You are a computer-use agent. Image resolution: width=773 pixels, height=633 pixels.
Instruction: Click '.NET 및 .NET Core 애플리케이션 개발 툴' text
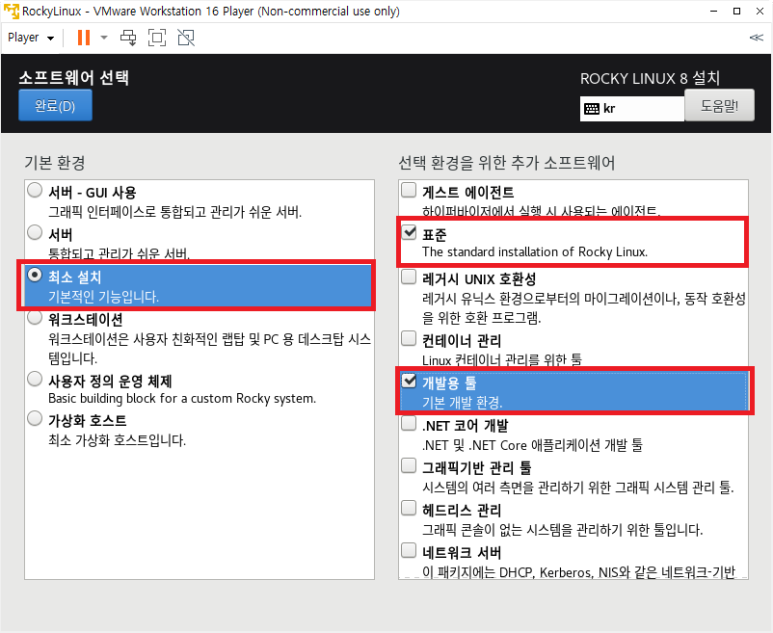[x=532, y=445]
